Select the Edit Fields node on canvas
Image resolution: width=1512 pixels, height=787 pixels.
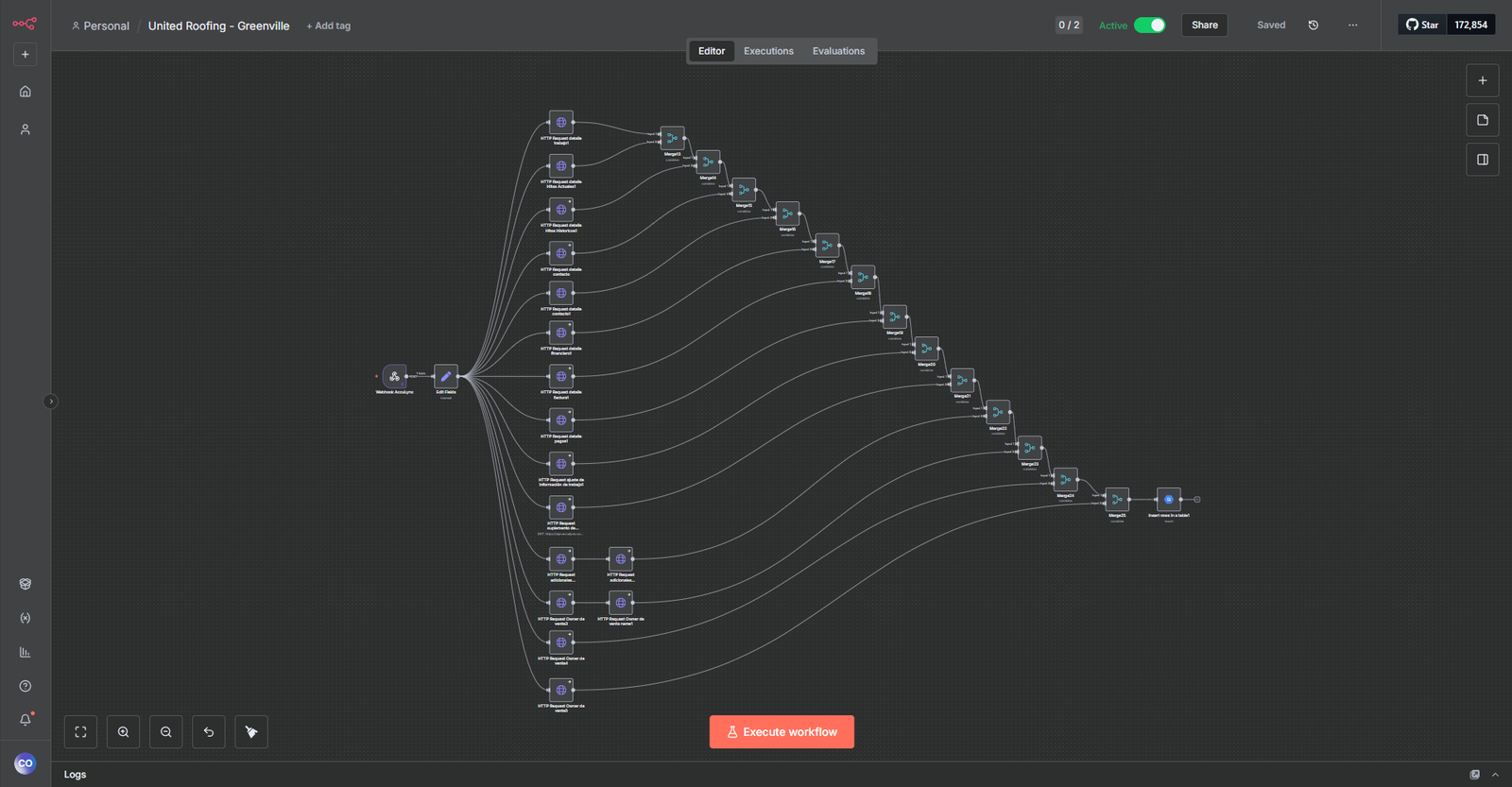[445, 376]
